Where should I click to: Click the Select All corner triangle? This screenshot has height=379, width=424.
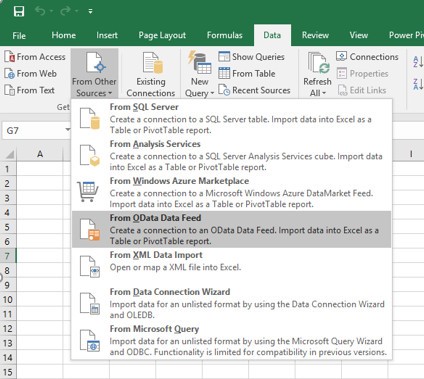pyautogui.click(x=9, y=154)
